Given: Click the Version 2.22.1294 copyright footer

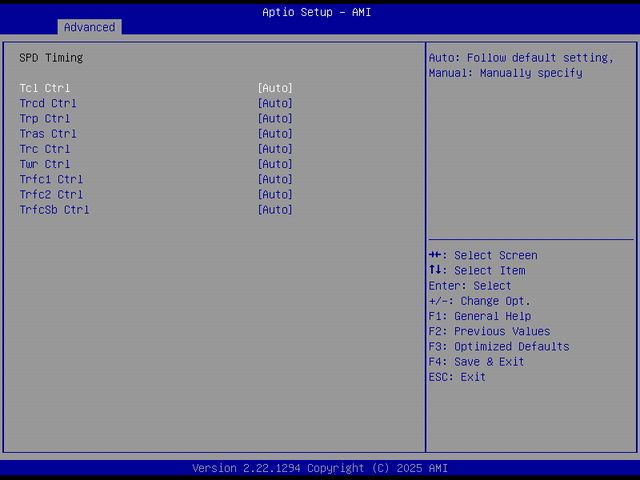Looking at the screenshot, I should click(x=320, y=468).
